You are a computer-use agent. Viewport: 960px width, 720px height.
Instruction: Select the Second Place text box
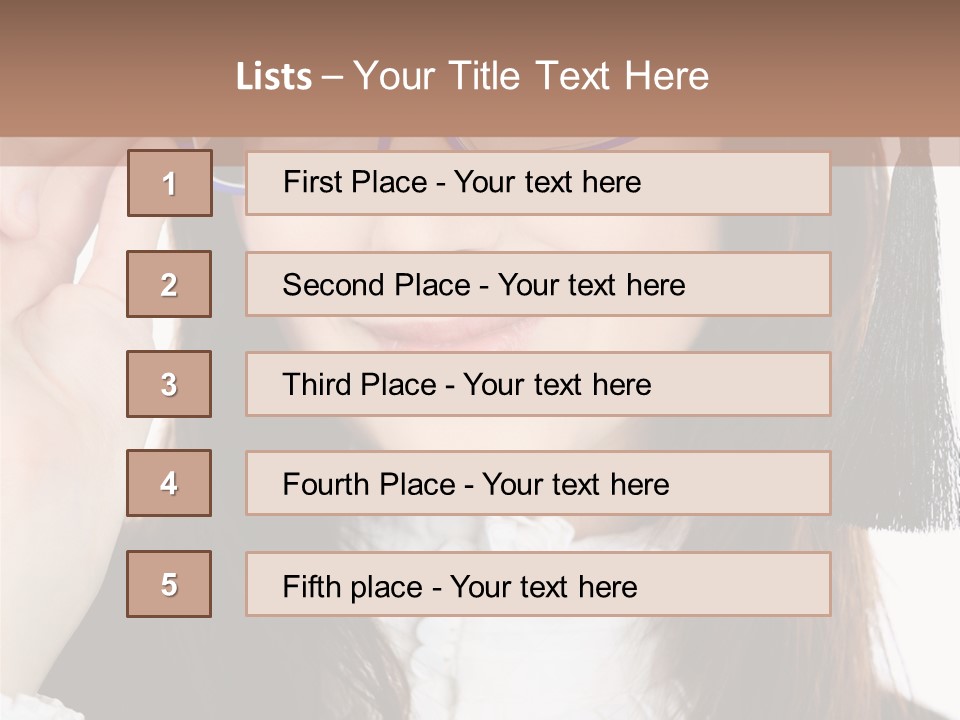[538, 284]
